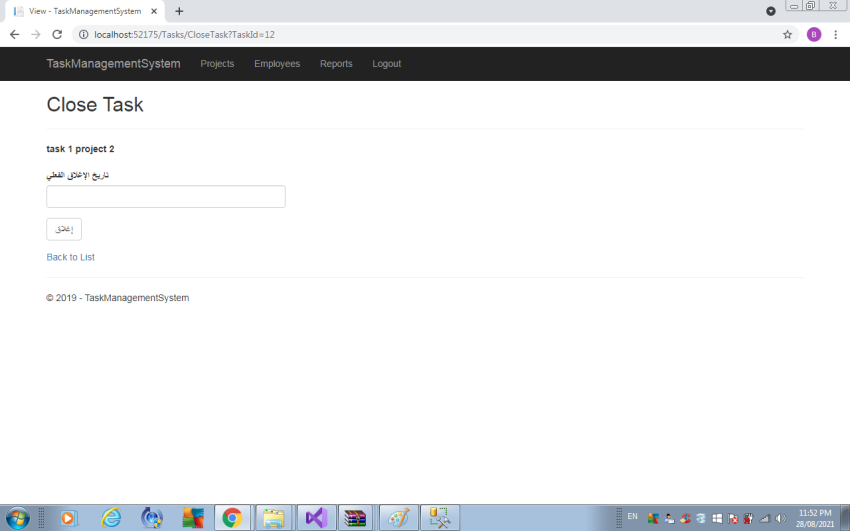The height and width of the screenshot is (531, 850).
Task: Open the Reports menu item
Action: (x=336, y=63)
